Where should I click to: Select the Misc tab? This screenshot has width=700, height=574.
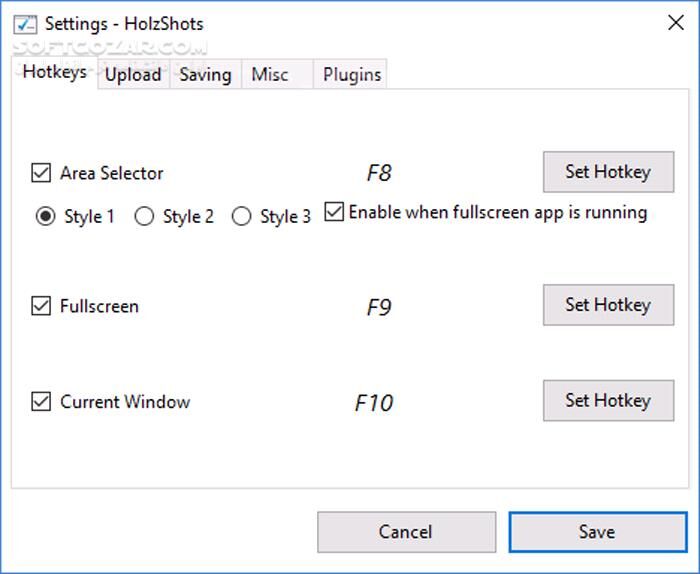coord(270,75)
